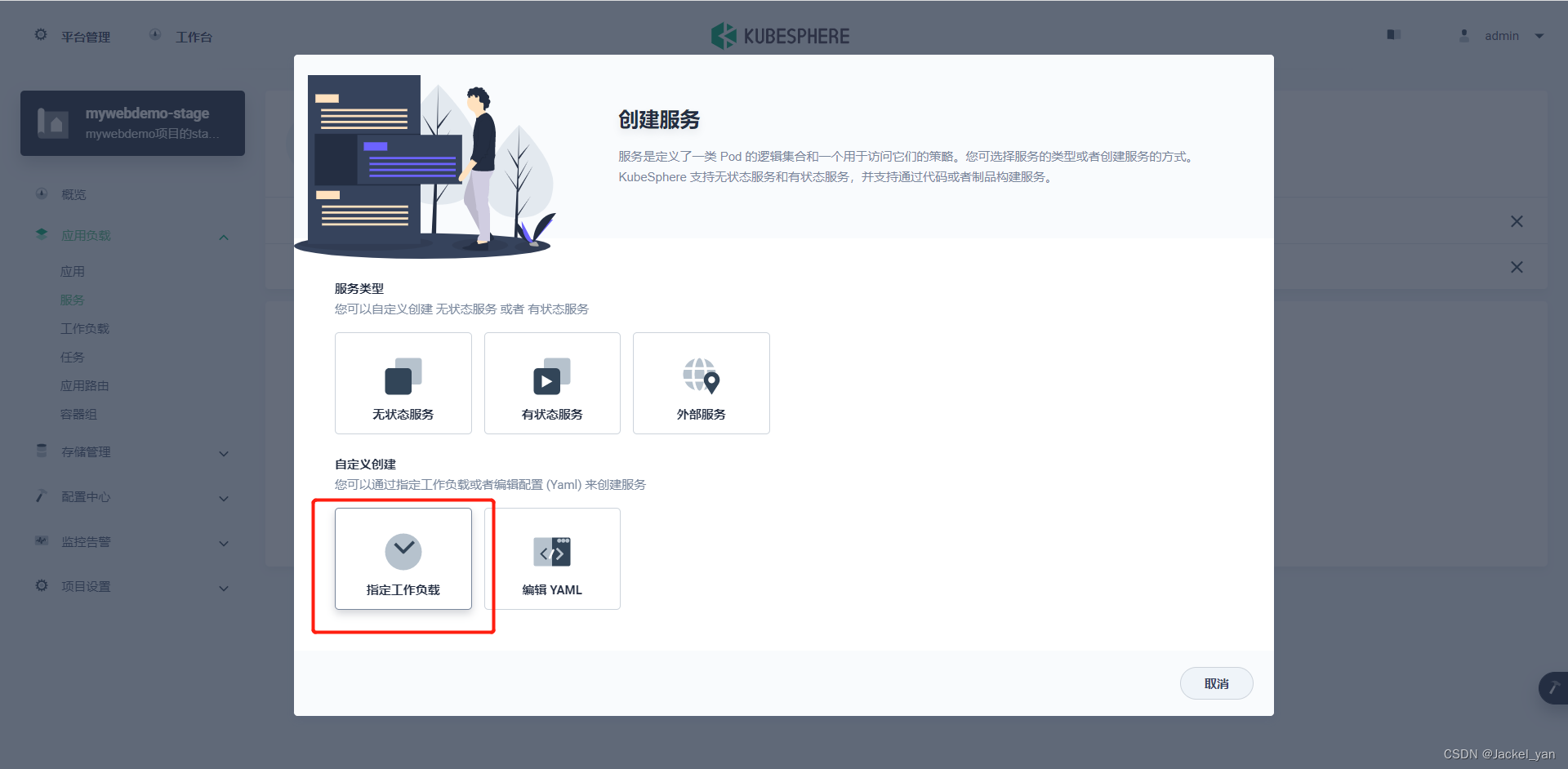This screenshot has height=769, width=1568.
Task: Switch to the 工作台 workspace view
Action: click(194, 36)
